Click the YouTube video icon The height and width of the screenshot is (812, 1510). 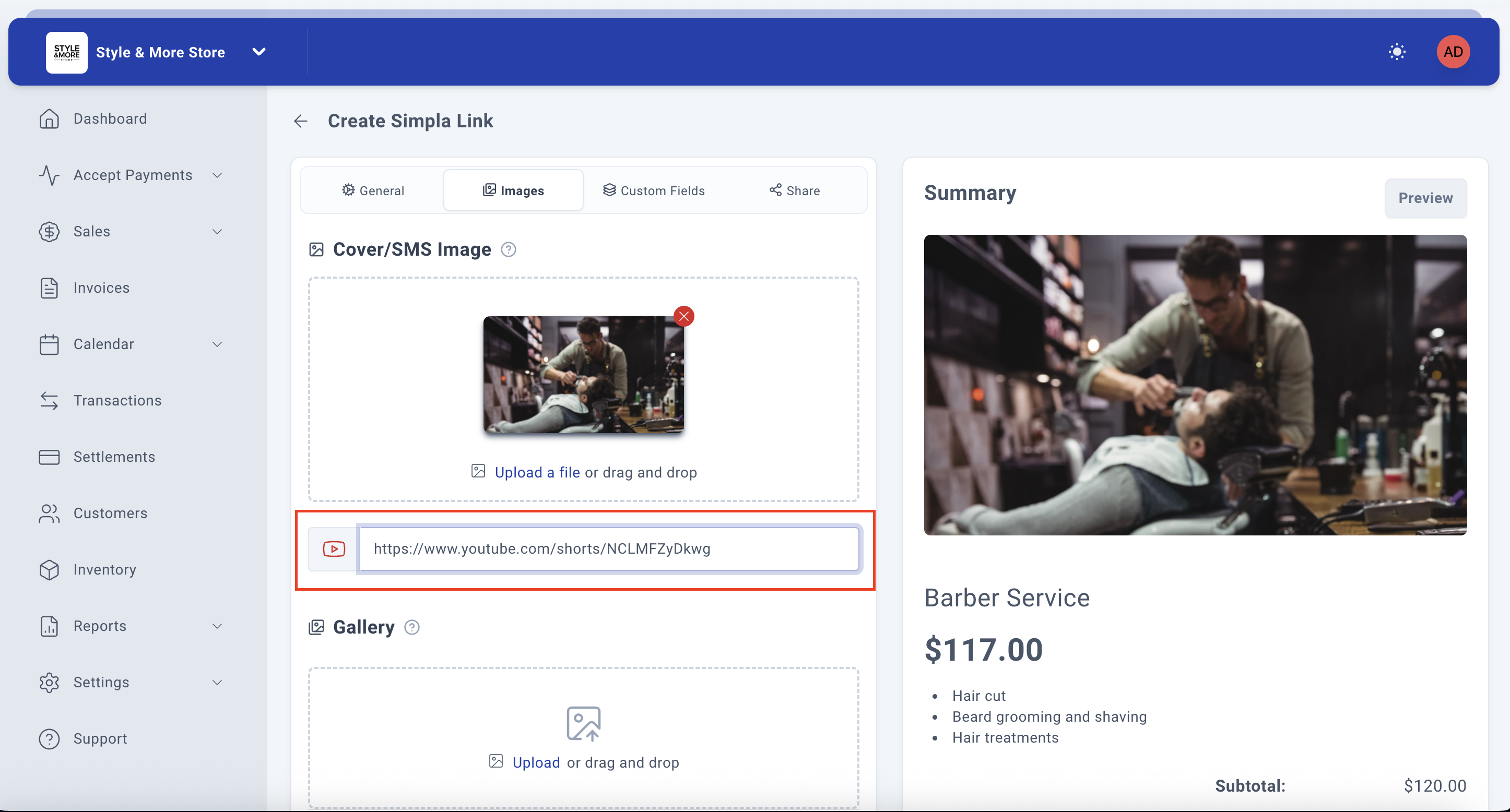[x=334, y=549]
